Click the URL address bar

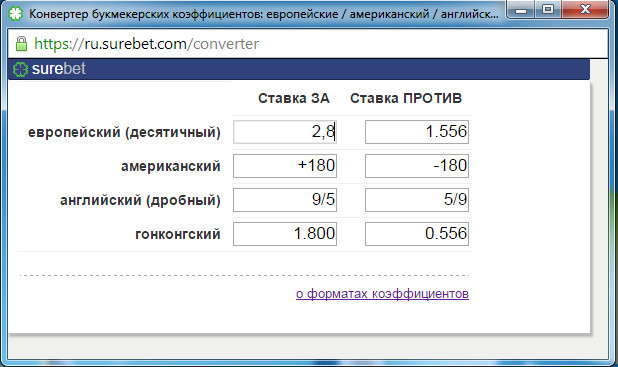coord(307,44)
